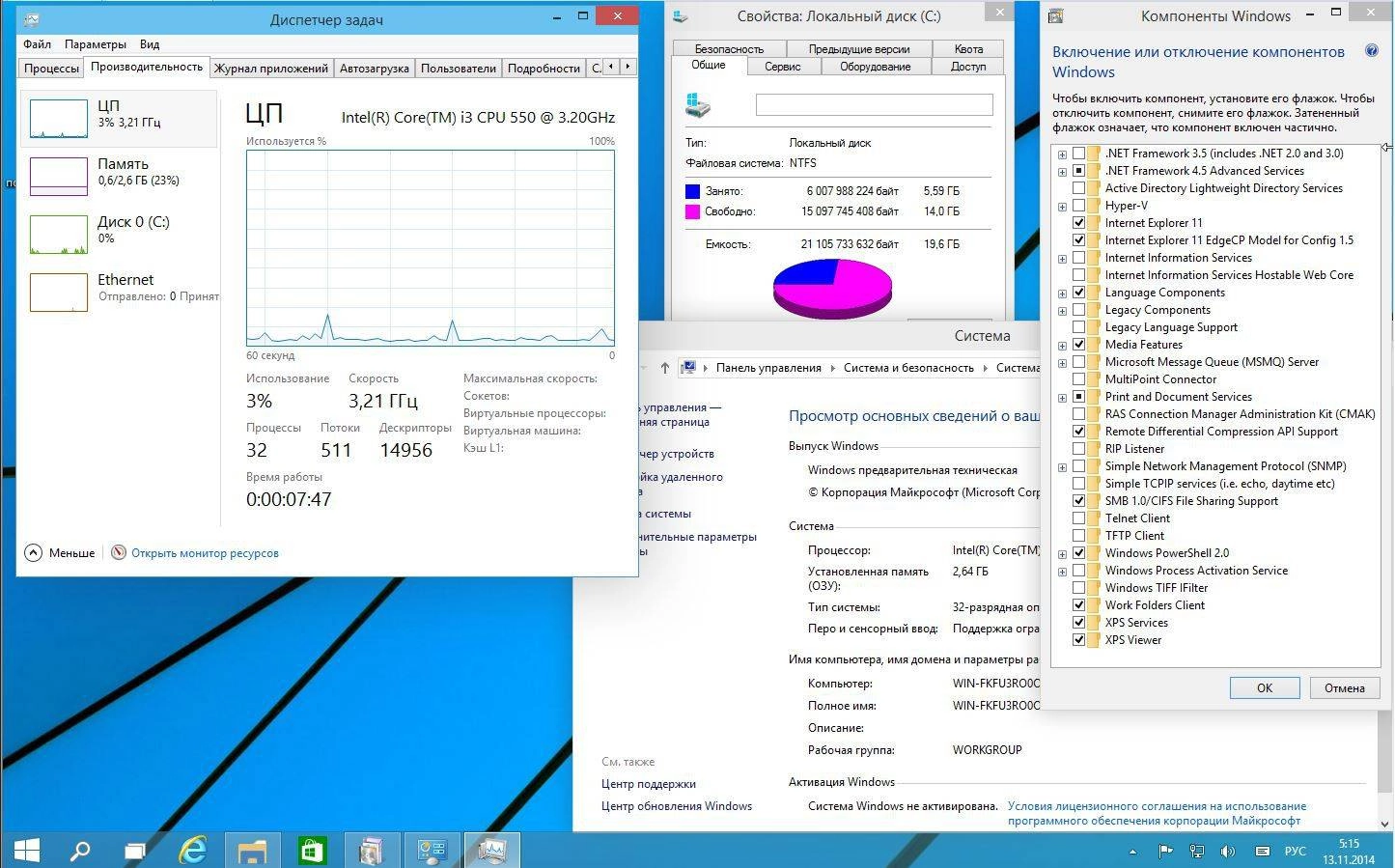The image size is (1395, 868).
Task: Open the Вид menu in Task Manager
Action: tap(150, 44)
